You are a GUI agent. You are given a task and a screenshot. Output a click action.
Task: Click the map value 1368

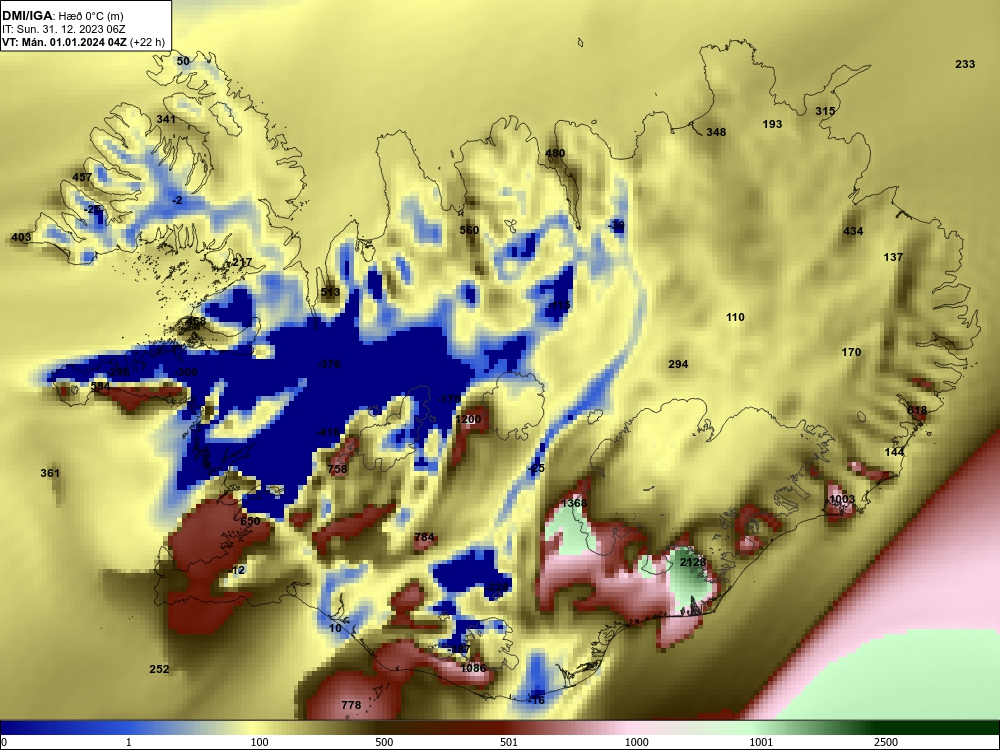coord(574,503)
